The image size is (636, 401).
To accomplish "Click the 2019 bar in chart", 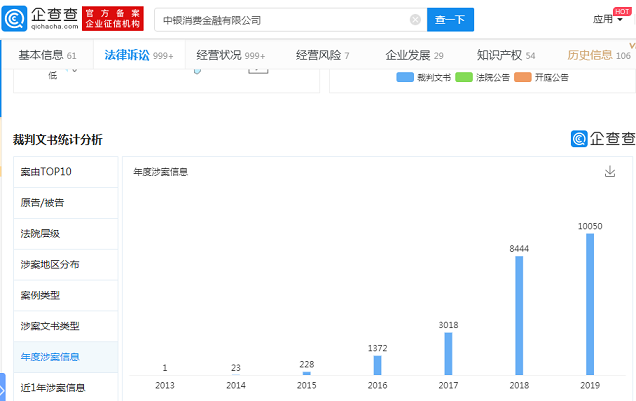I will tap(590, 304).
